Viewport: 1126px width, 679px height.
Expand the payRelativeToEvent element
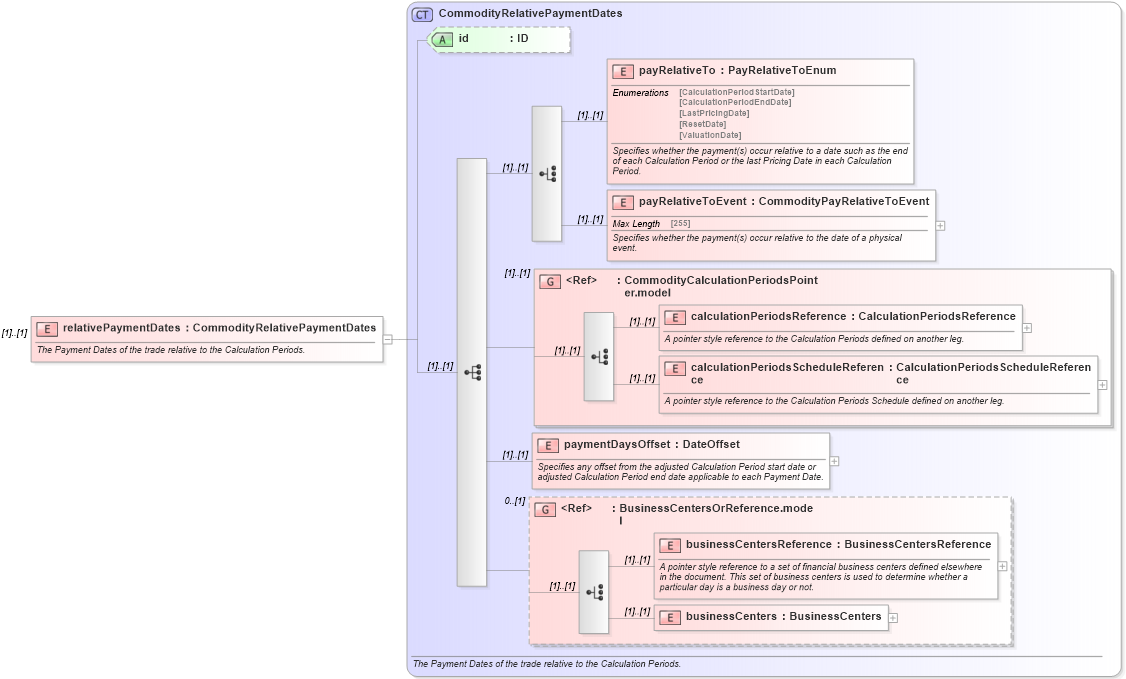click(941, 225)
